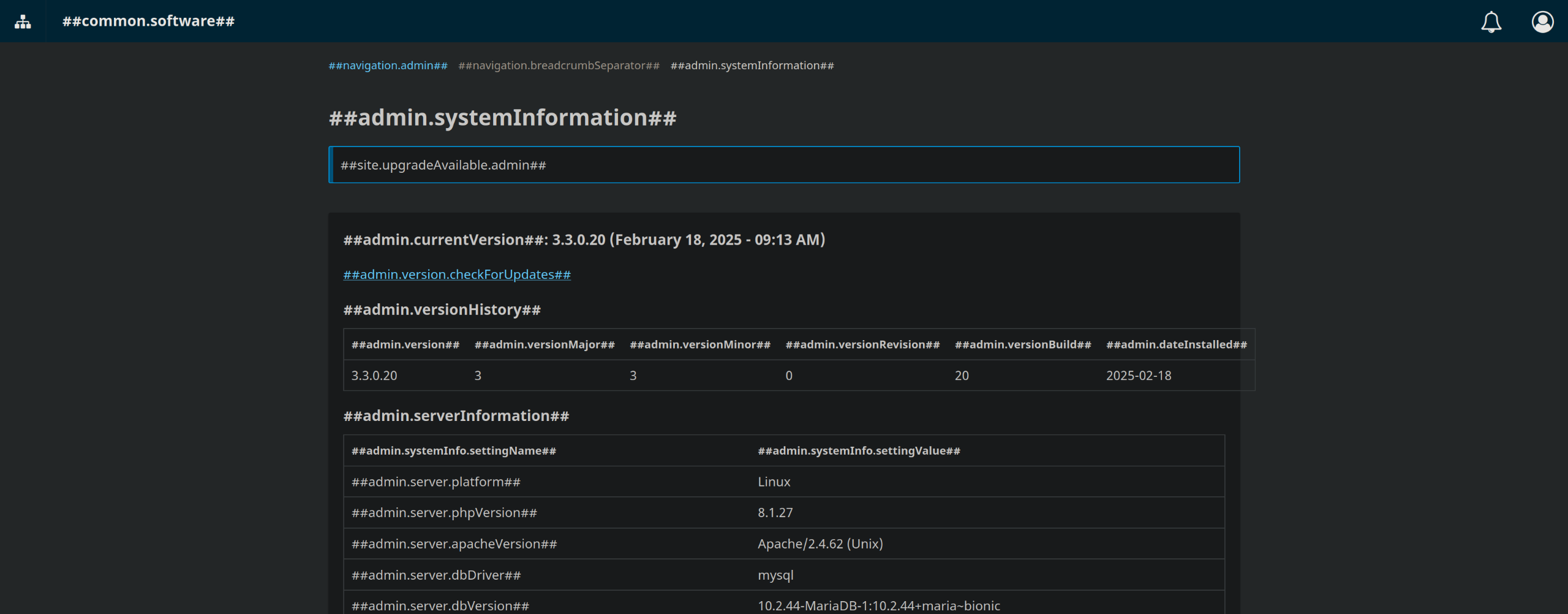Viewport: 1568px width, 614px height.
Task: Select version cell 3.3.0.20
Action: pos(374,376)
